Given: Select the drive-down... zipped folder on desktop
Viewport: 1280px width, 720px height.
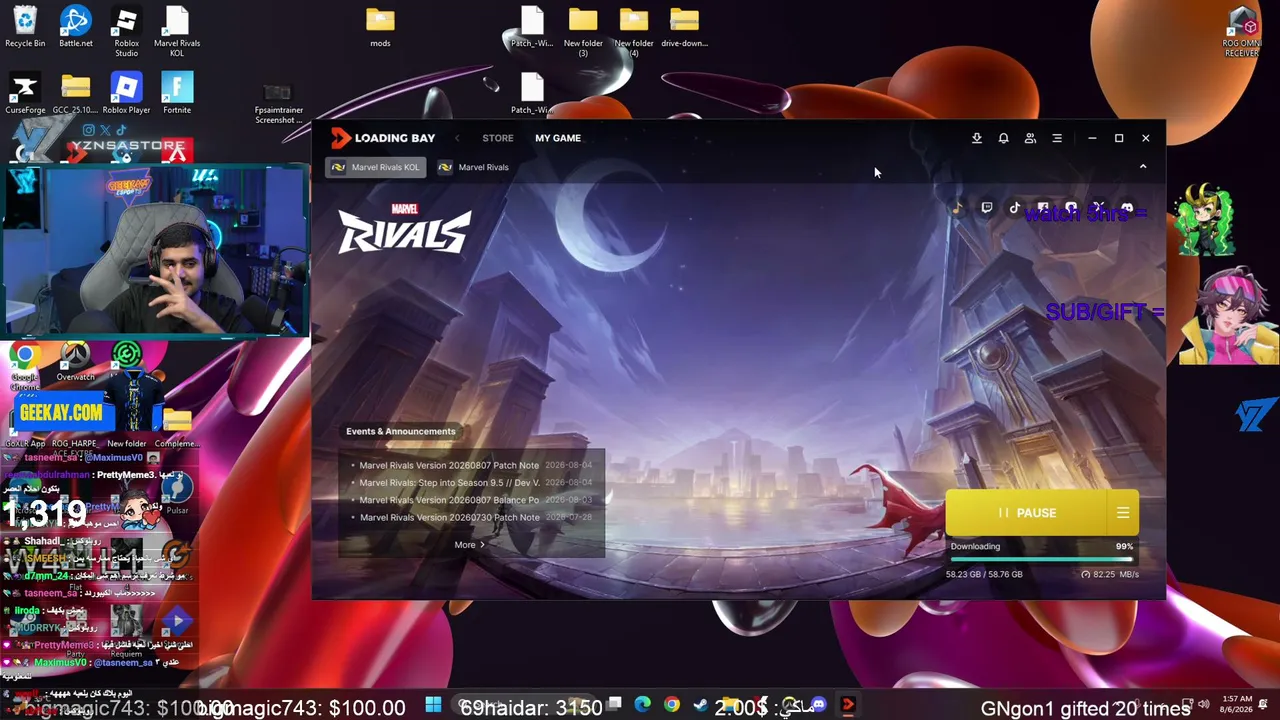Looking at the screenshot, I should click(x=684, y=27).
